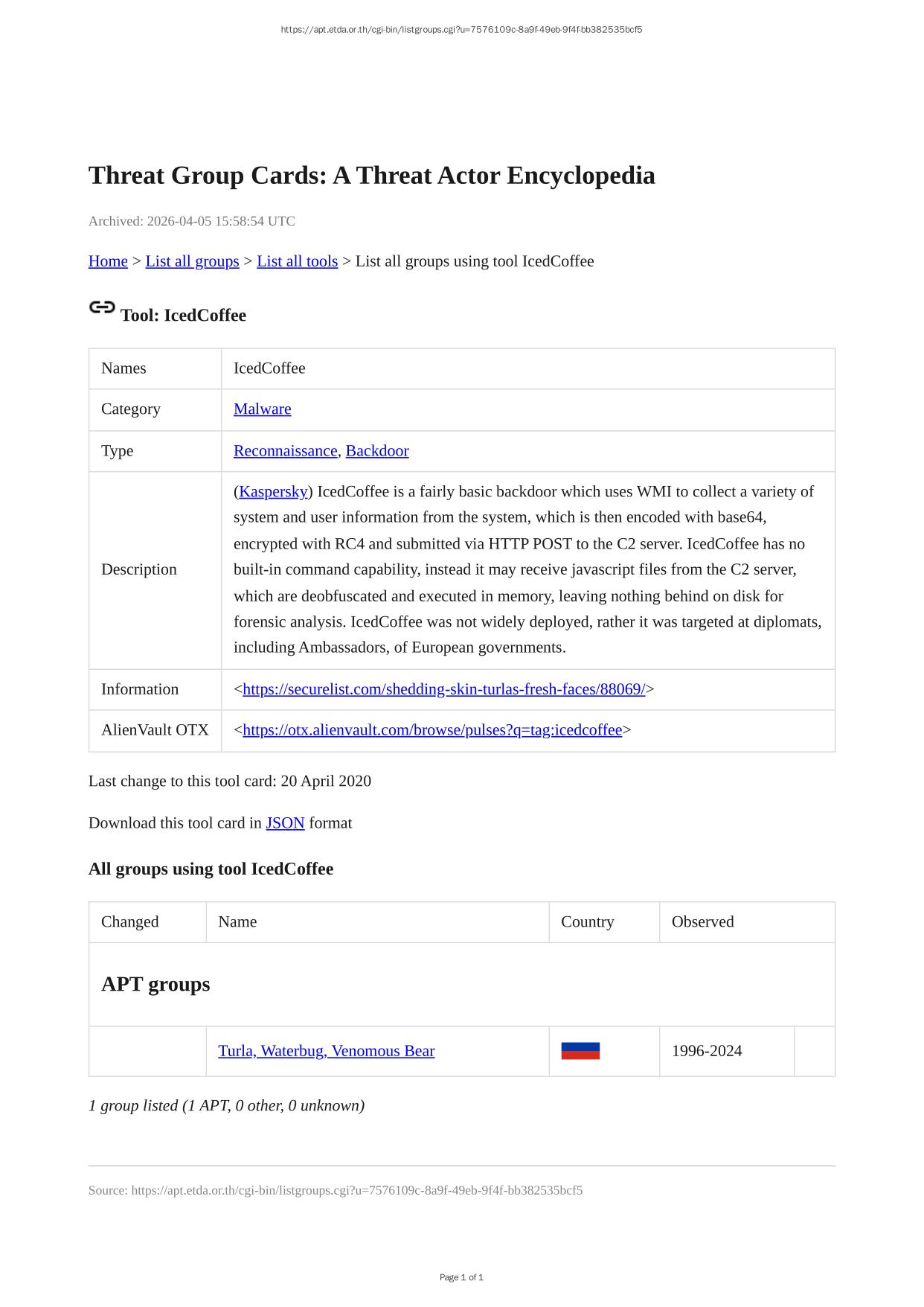924x1307 pixels.
Task: Click the Russian flag icon
Action: (580, 1051)
